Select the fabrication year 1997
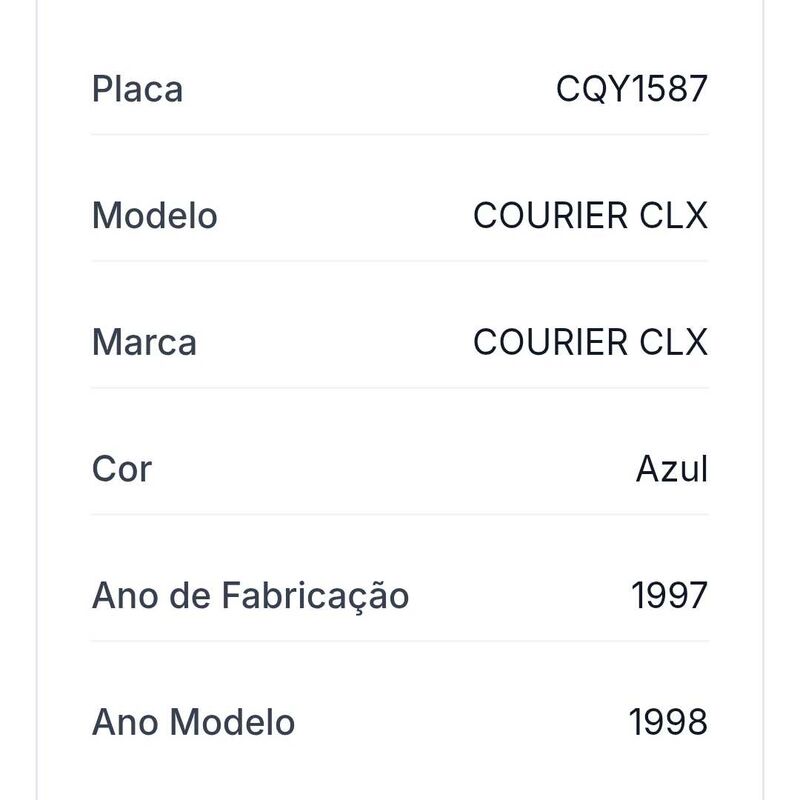The width and height of the screenshot is (800, 800). 669,595
